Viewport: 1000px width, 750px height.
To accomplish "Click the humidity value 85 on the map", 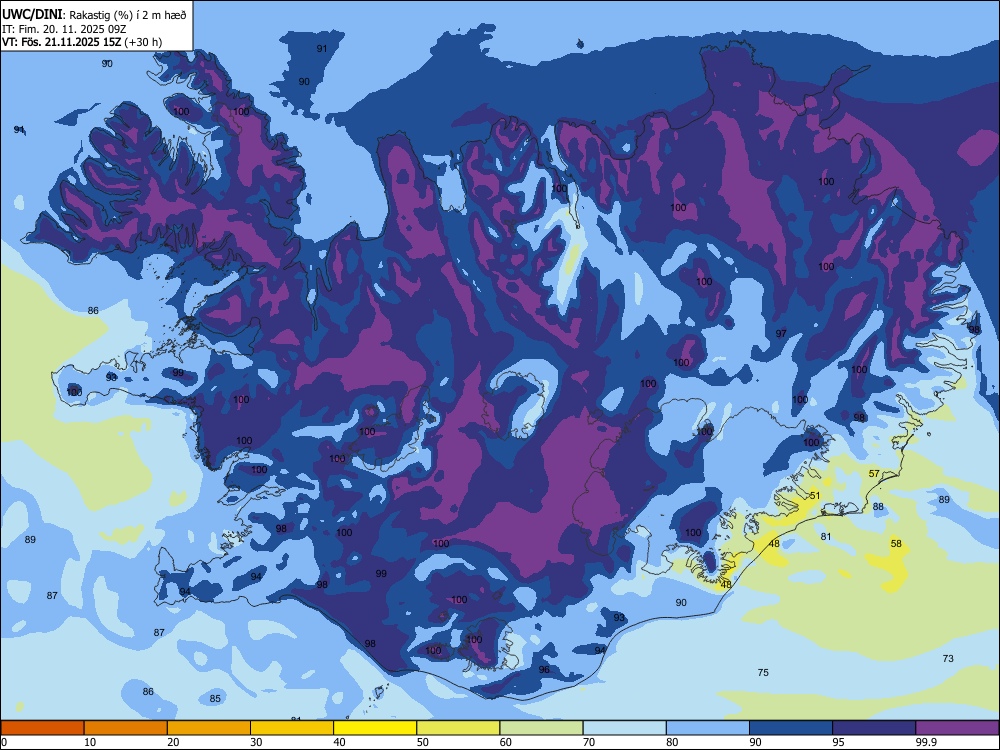I will tap(215, 698).
